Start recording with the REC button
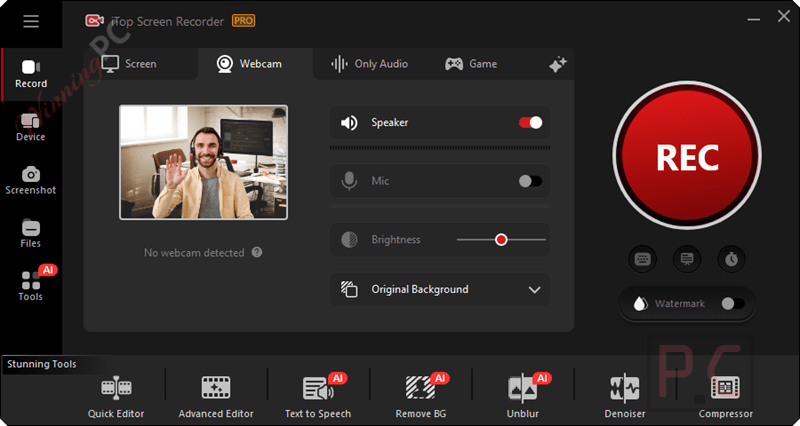 (x=687, y=156)
